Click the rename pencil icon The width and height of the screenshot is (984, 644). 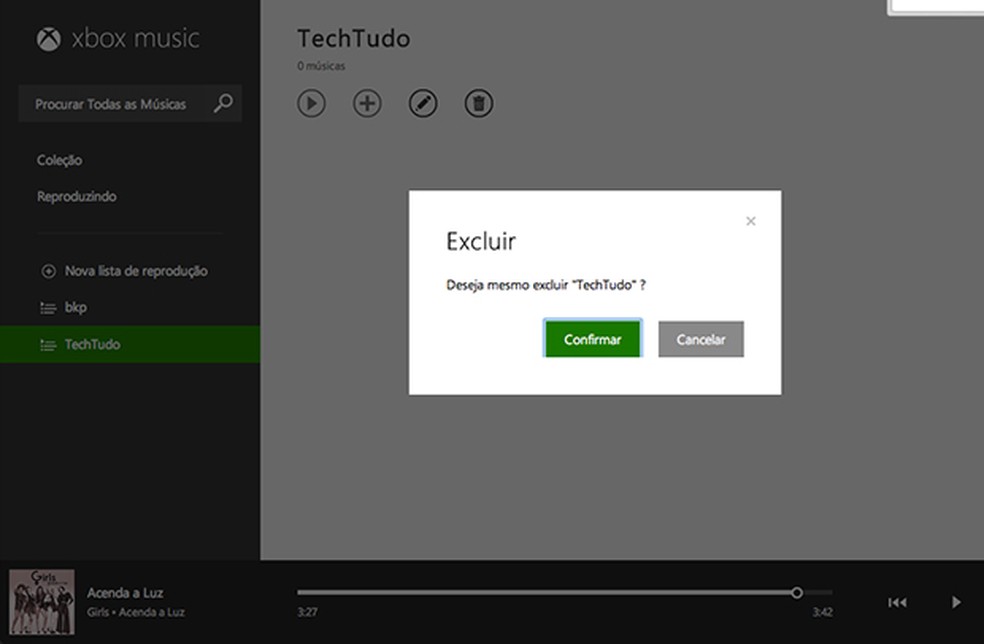click(x=423, y=104)
